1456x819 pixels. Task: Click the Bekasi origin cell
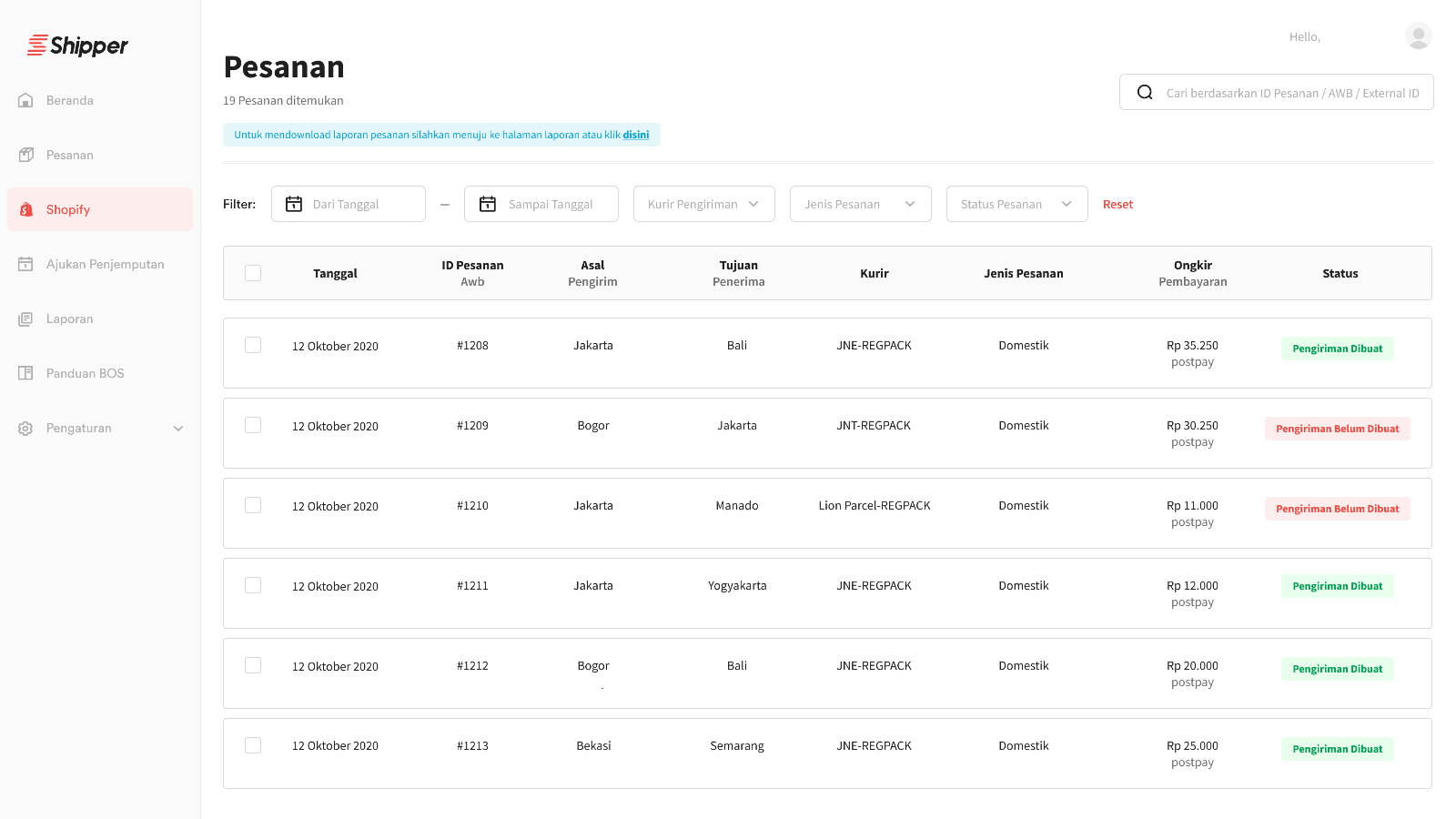click(x=593, y=746)
